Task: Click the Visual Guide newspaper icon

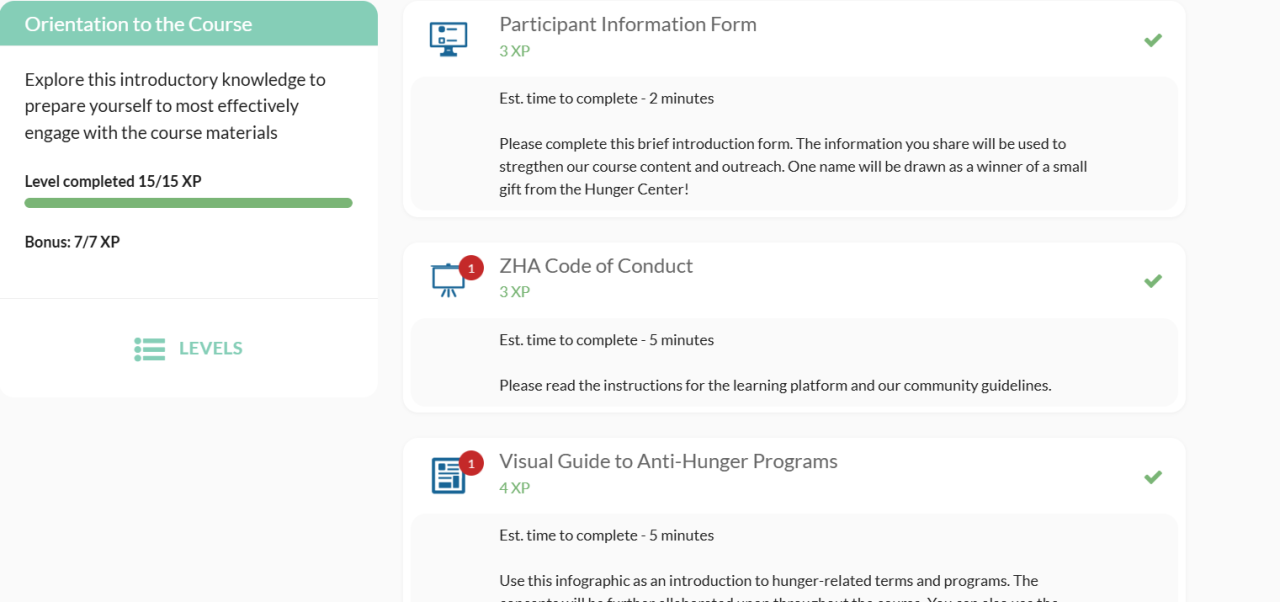Action: click(x=448, y=476)
